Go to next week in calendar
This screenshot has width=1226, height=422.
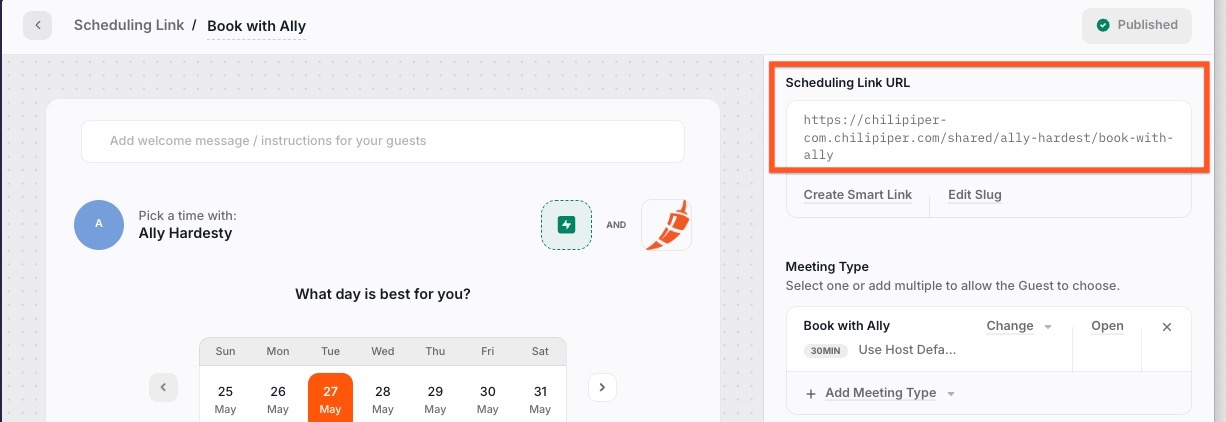(x=602, y=387)
